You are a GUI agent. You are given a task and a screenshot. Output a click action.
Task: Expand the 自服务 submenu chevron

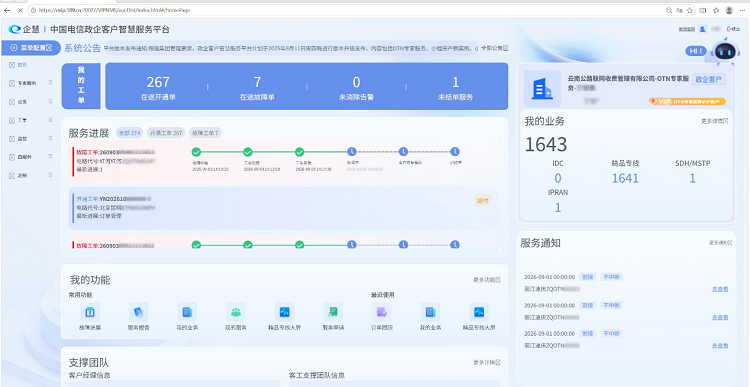(50, 157)
